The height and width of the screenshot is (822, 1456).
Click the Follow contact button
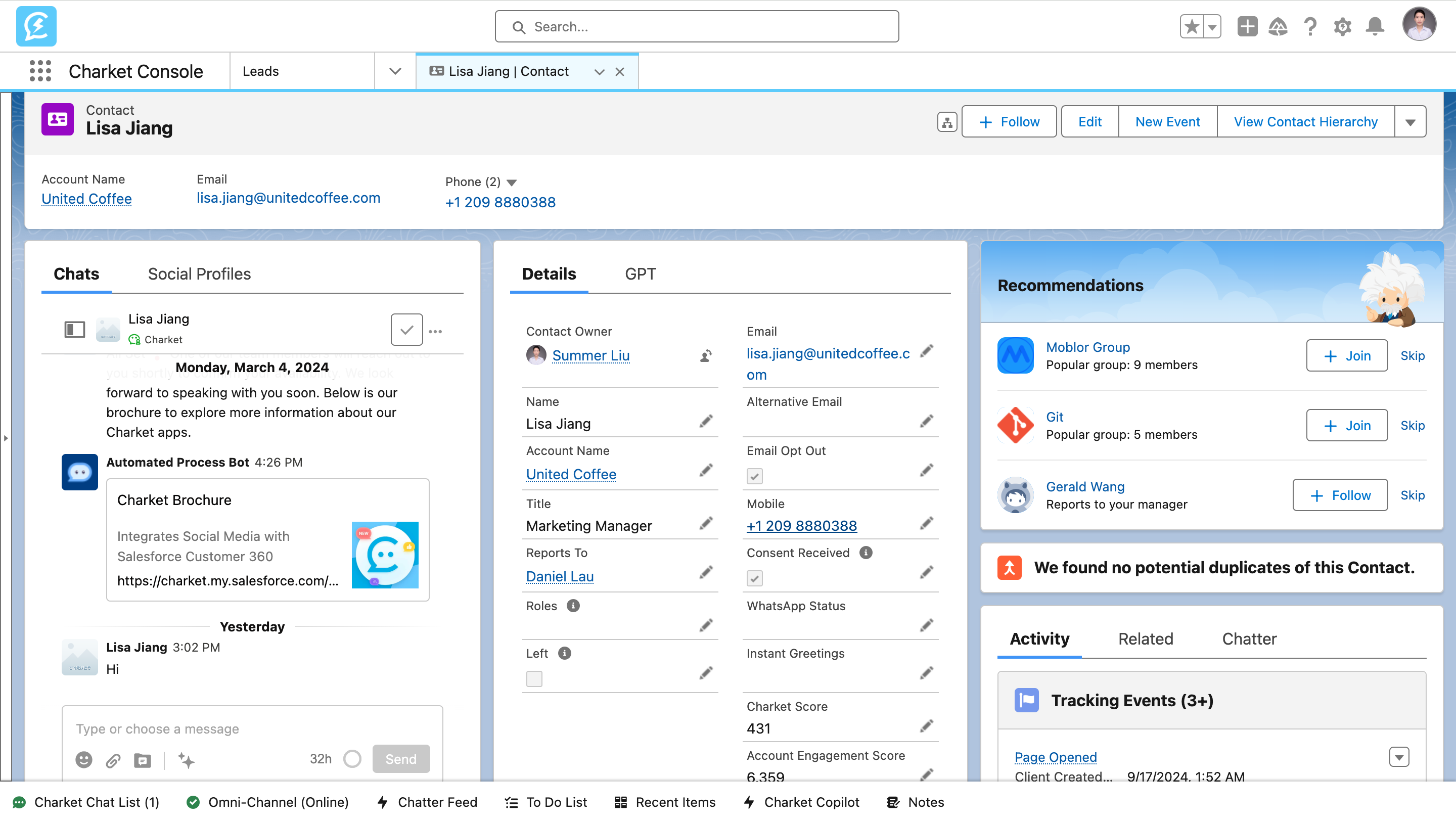click(1009, 121)
